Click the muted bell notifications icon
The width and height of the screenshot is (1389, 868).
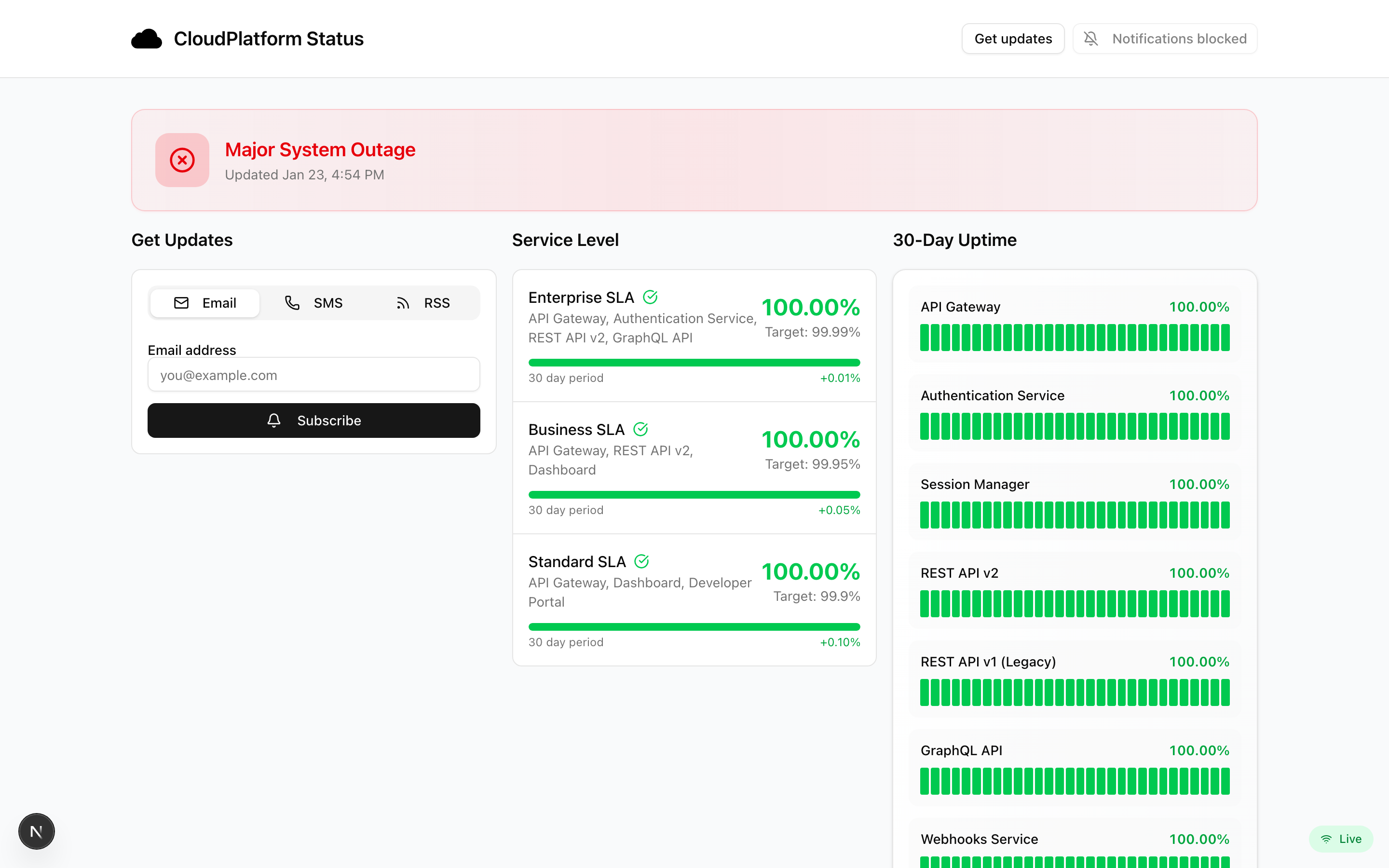coord(1091,39)
